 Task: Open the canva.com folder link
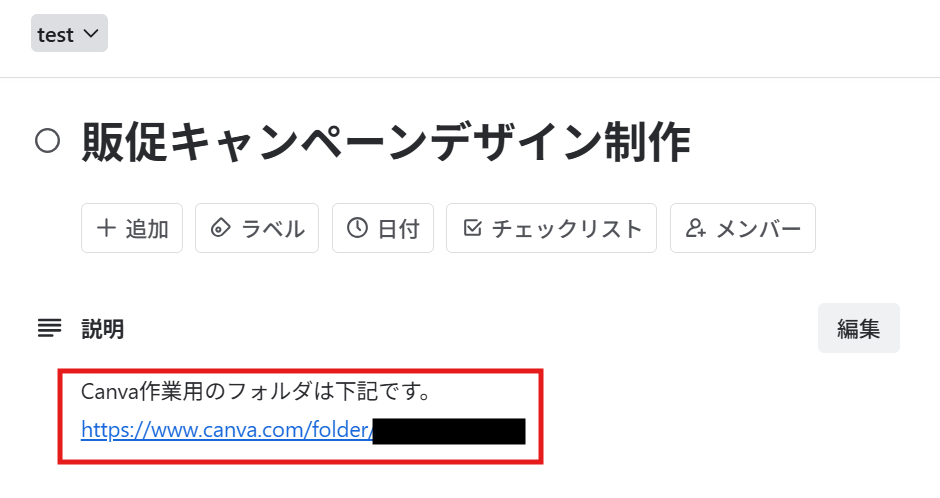[227, 430]
